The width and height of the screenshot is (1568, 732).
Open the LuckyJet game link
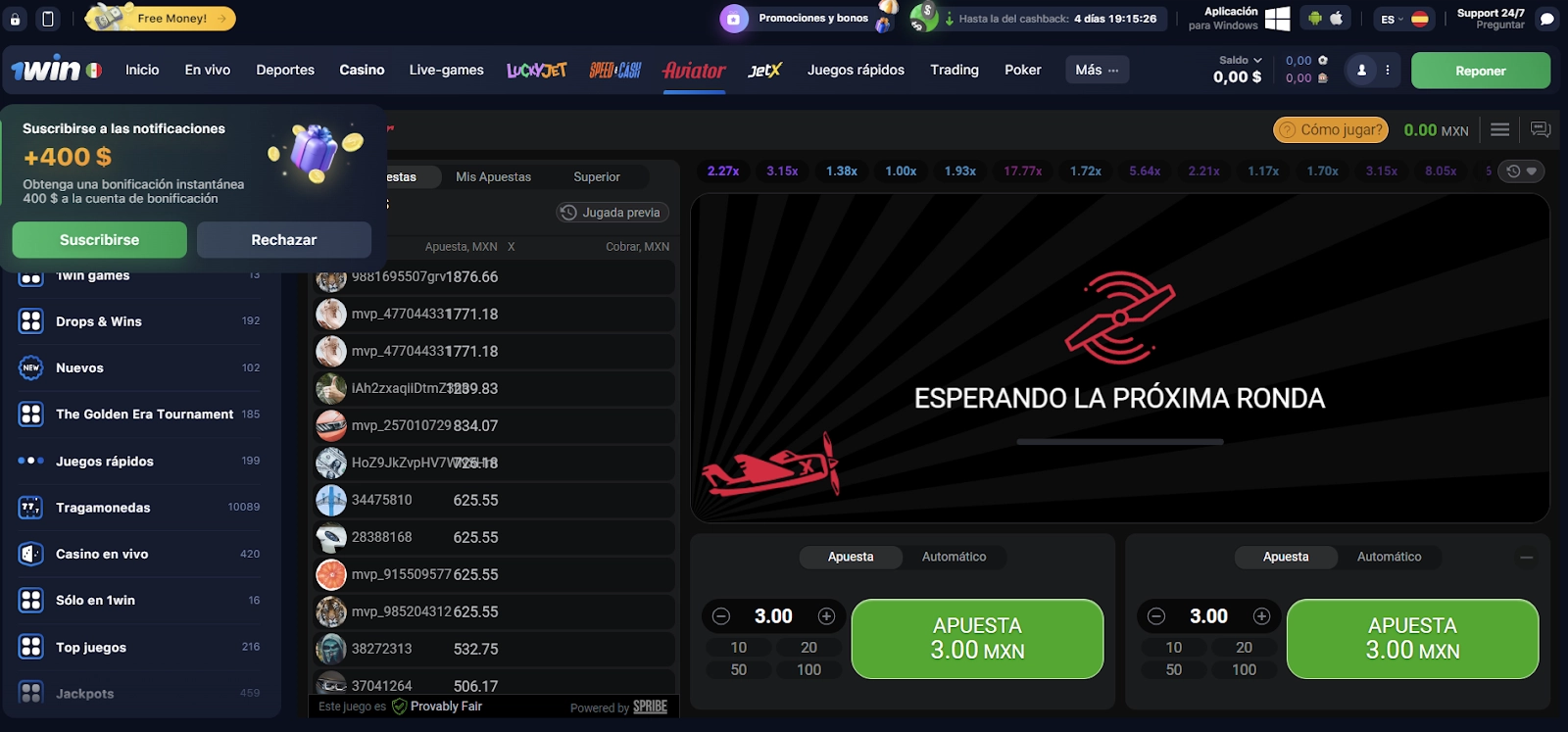coord(537,70)
